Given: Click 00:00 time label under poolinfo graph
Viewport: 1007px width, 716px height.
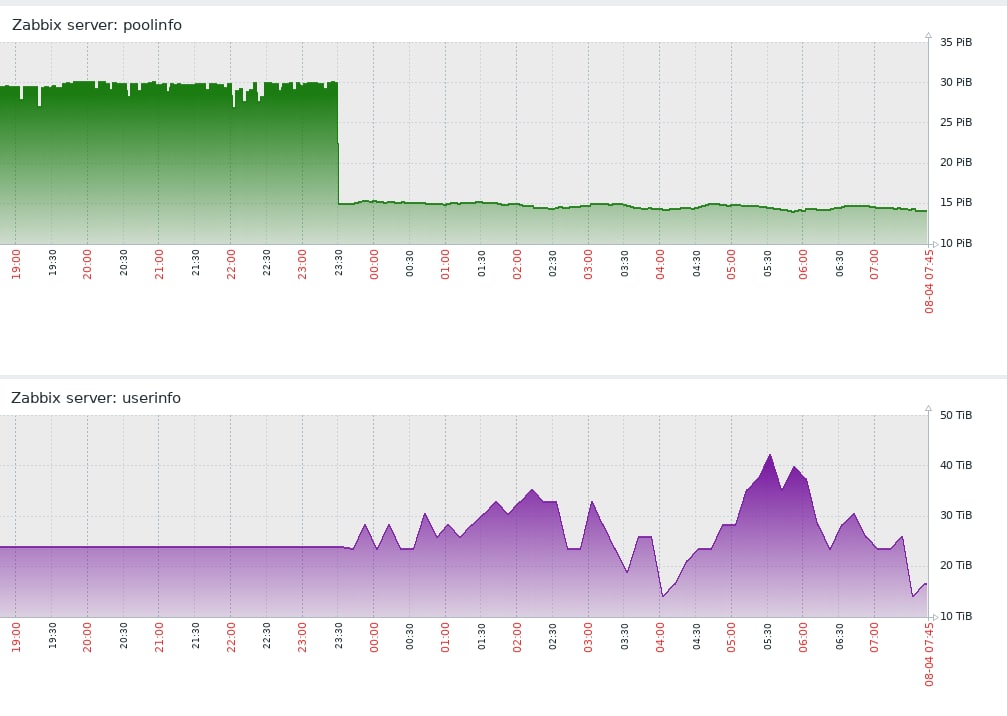Looking at the screenshot, I should tap(374, 265).
